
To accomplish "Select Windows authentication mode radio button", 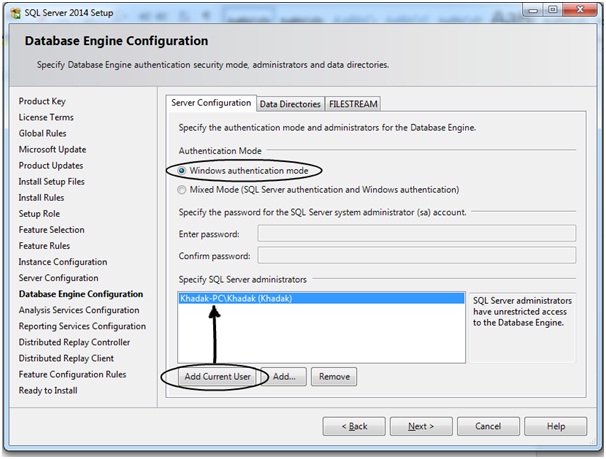I will 182,170.
